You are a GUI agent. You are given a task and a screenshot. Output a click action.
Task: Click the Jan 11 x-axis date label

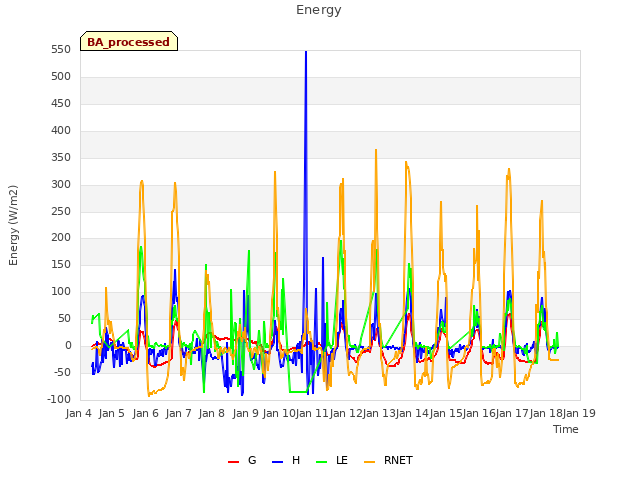coord(312,413)
